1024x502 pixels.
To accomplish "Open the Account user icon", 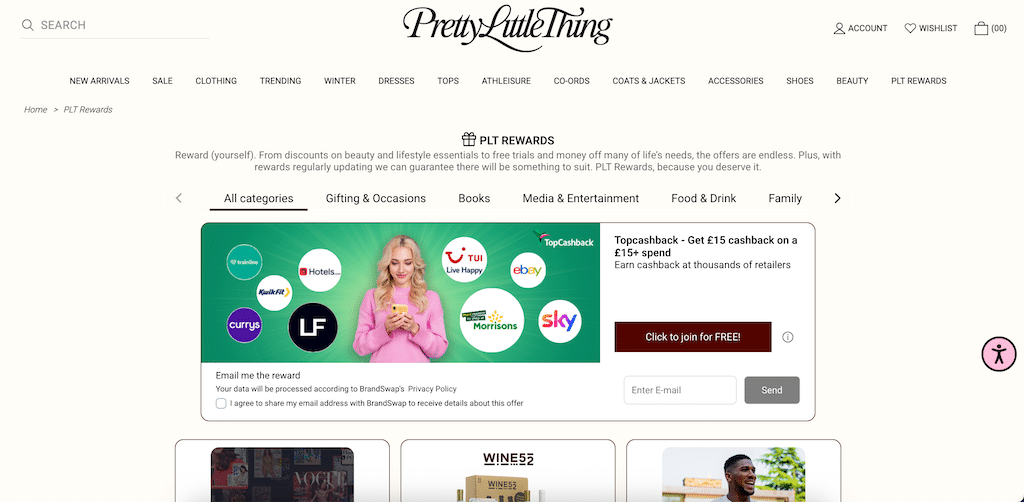I will pos(839,29).
